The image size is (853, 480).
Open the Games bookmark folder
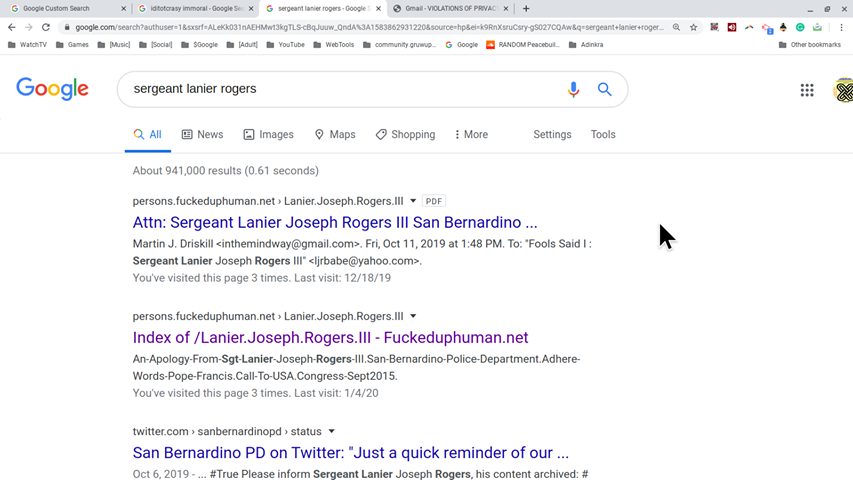point(72,45)
